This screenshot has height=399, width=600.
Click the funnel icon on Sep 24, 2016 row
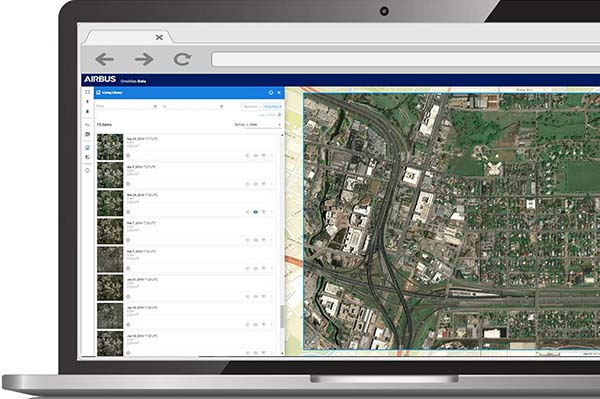pos(264,156)
